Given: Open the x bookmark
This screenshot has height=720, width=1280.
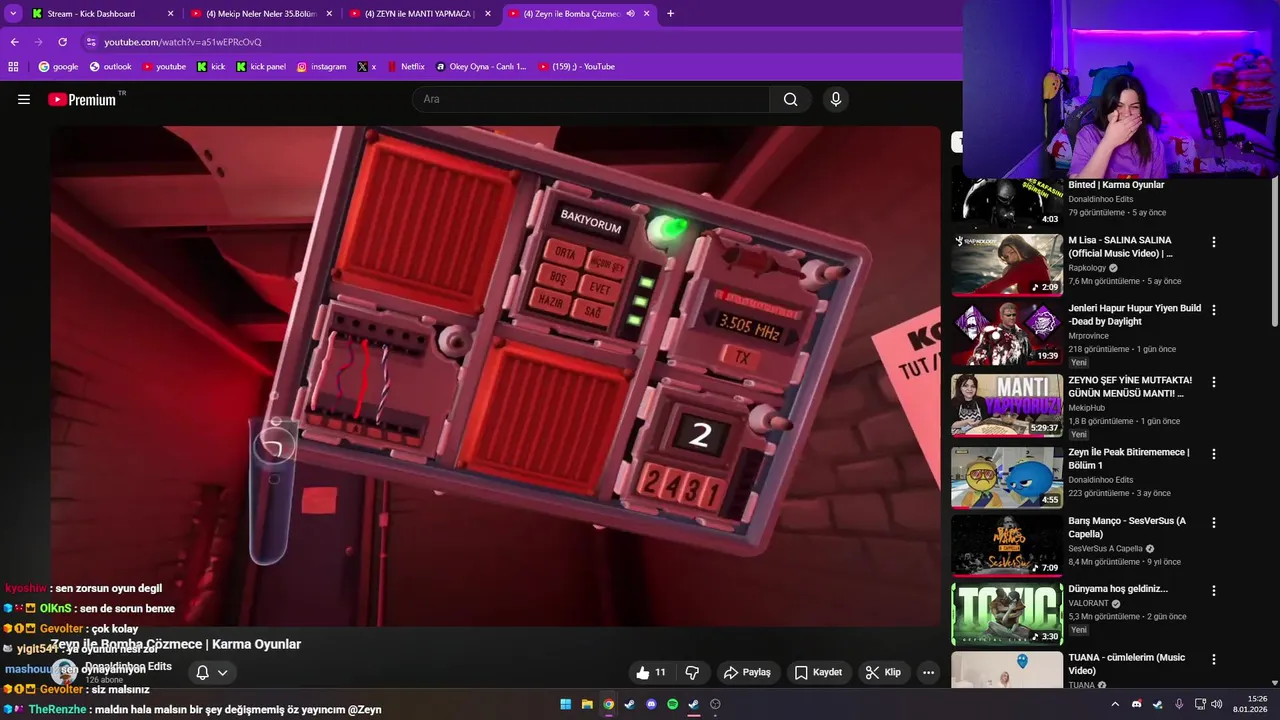Looking at the screenshot, I should 367,67.
